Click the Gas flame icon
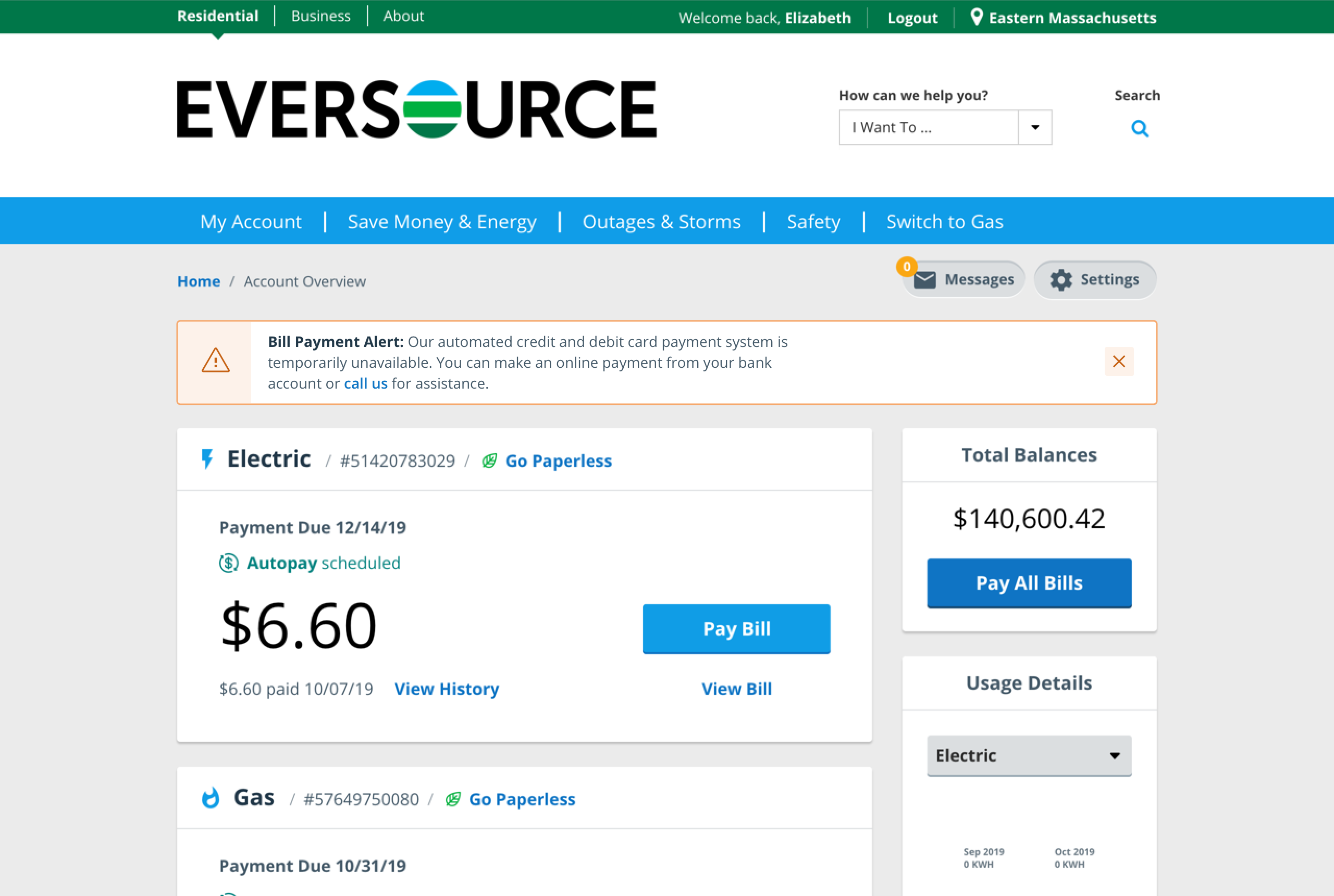The image size is (1334, 896). 211,798
